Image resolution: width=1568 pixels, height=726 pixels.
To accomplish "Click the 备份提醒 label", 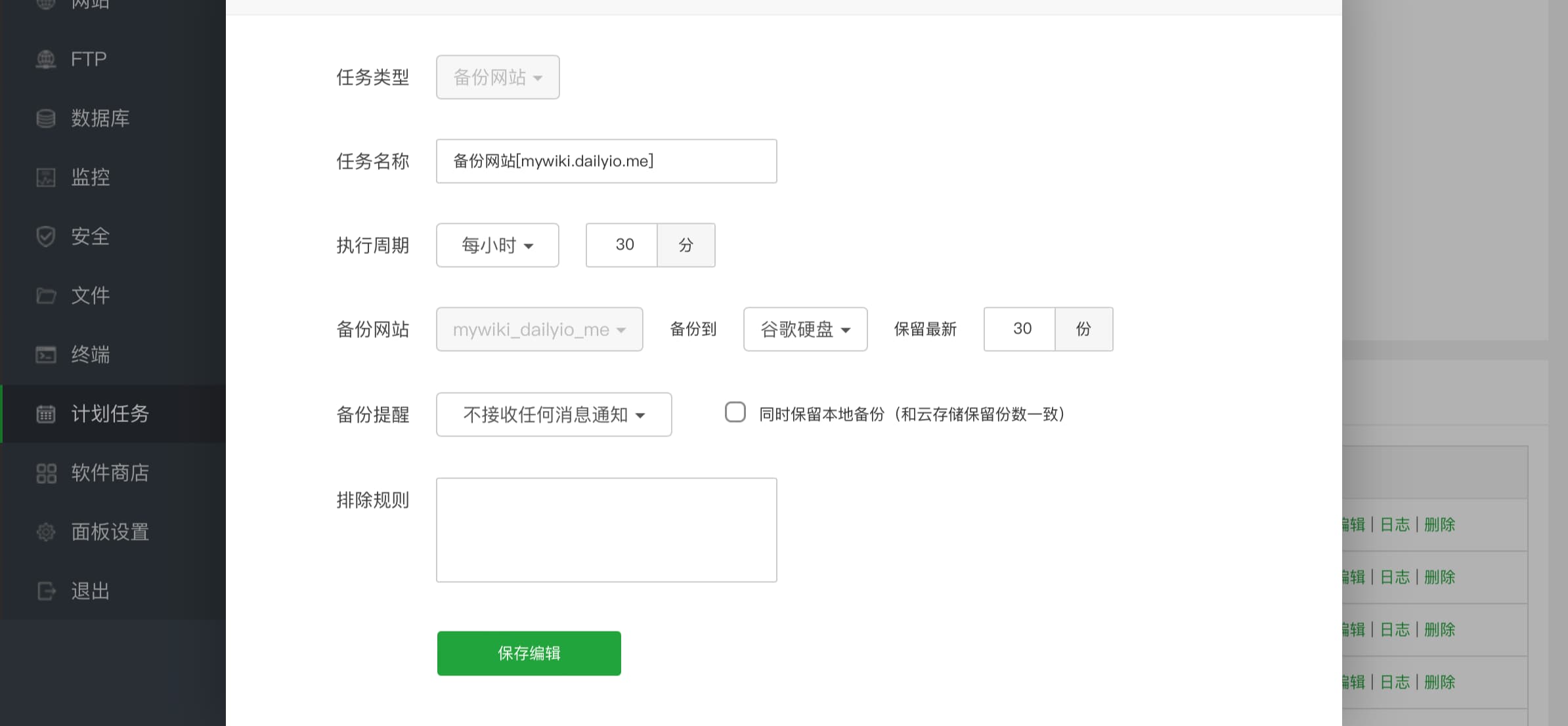I will pyautogui.click(x=373, y=415).
